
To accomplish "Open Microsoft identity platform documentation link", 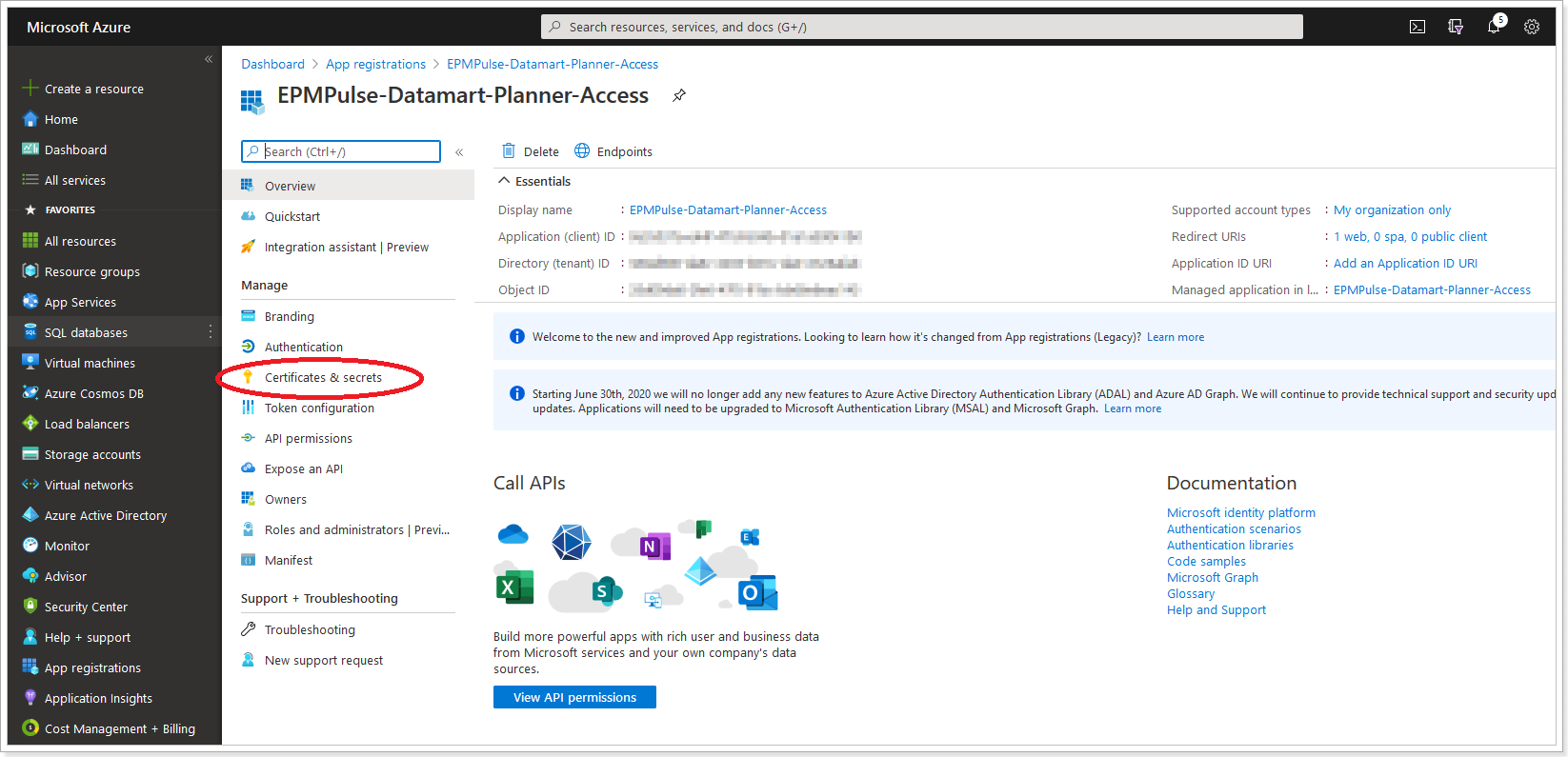I will [1241, 512].
